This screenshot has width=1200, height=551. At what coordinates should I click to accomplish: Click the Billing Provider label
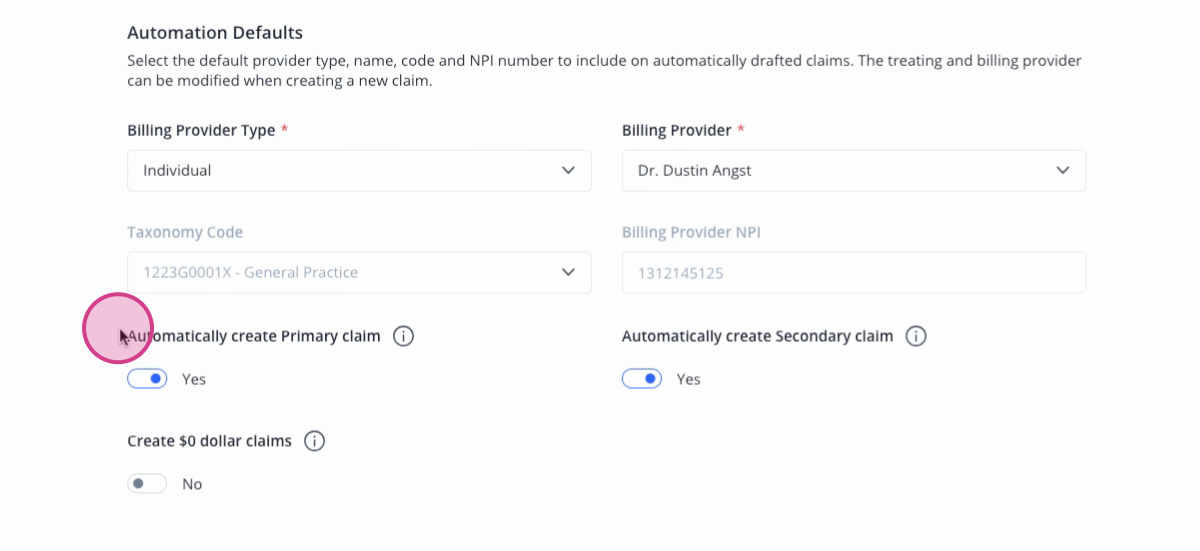click(x=677, y=130)
